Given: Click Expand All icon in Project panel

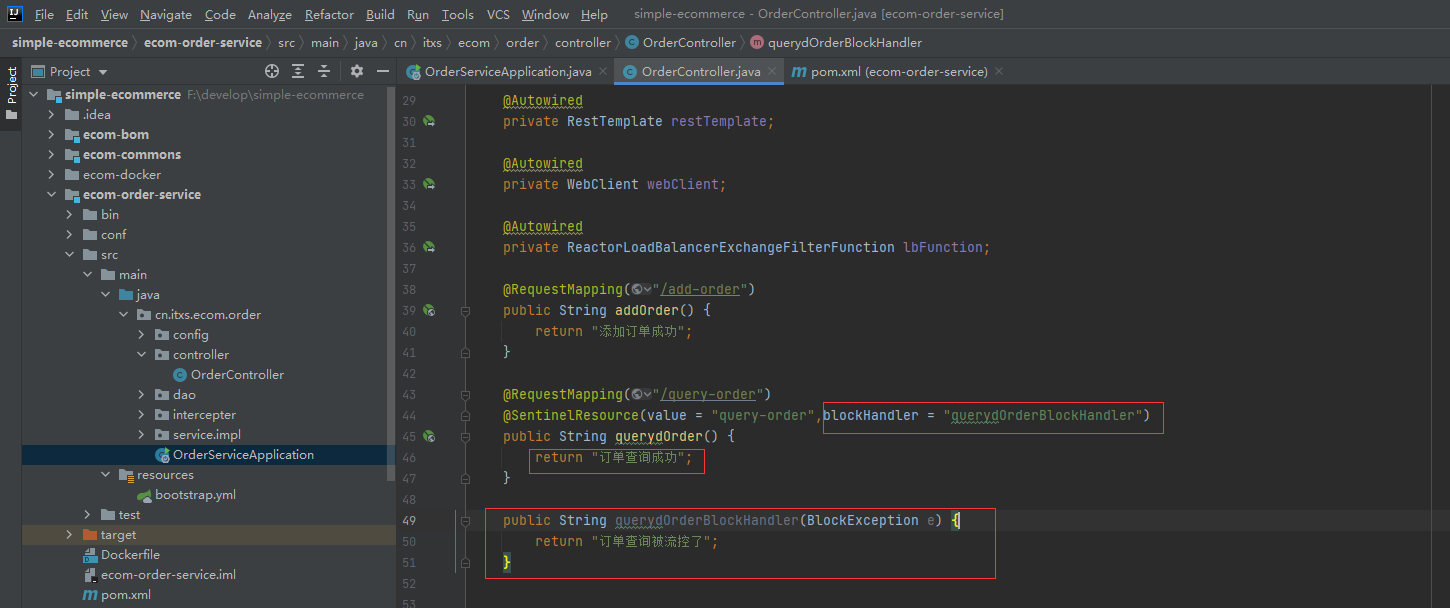Looking at the screenshot, I should click(x=298, y=71).
